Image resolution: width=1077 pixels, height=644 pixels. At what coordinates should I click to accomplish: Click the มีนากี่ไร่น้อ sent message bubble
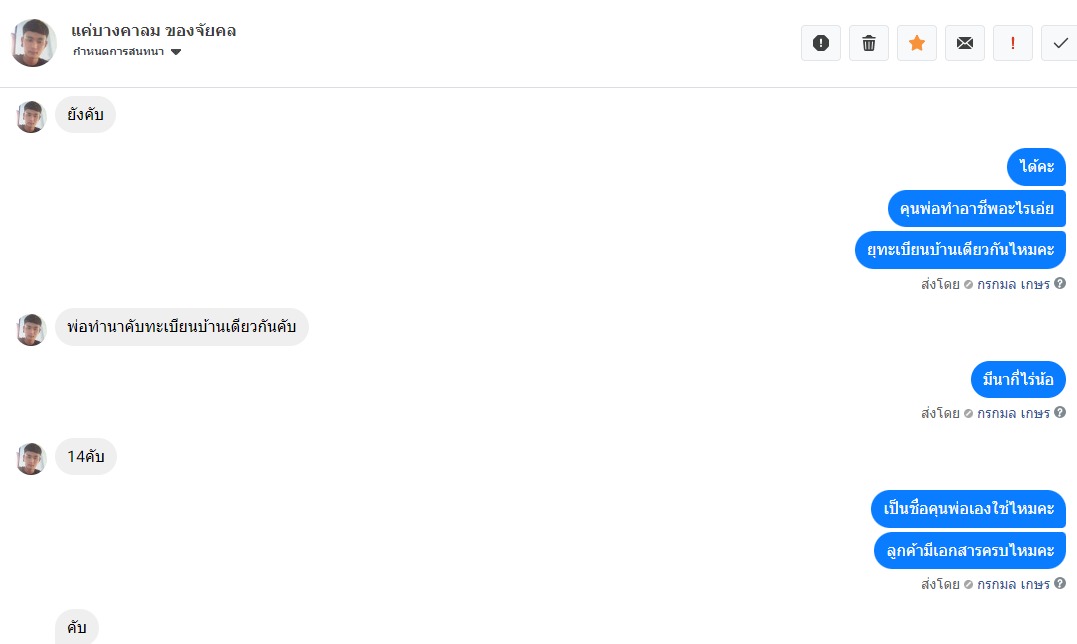(x=1018, y=380)
